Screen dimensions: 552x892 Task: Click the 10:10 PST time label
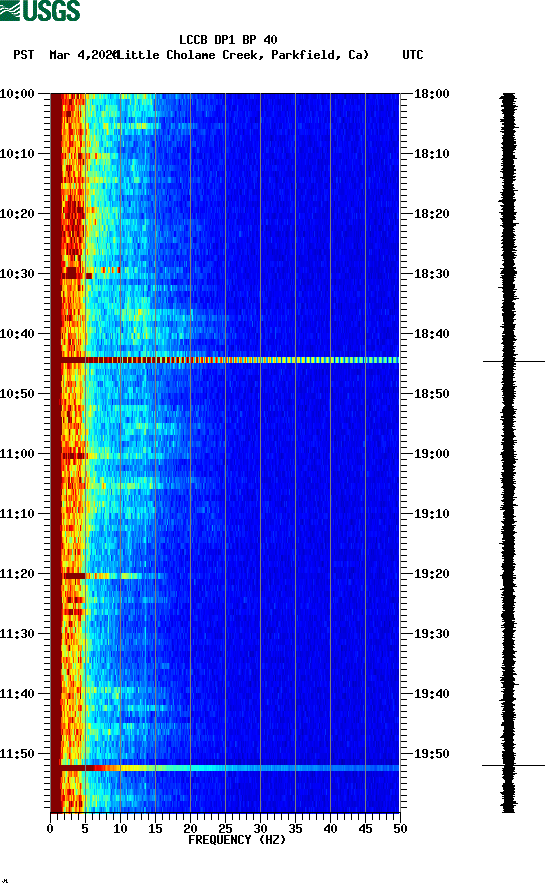point(17,154)
